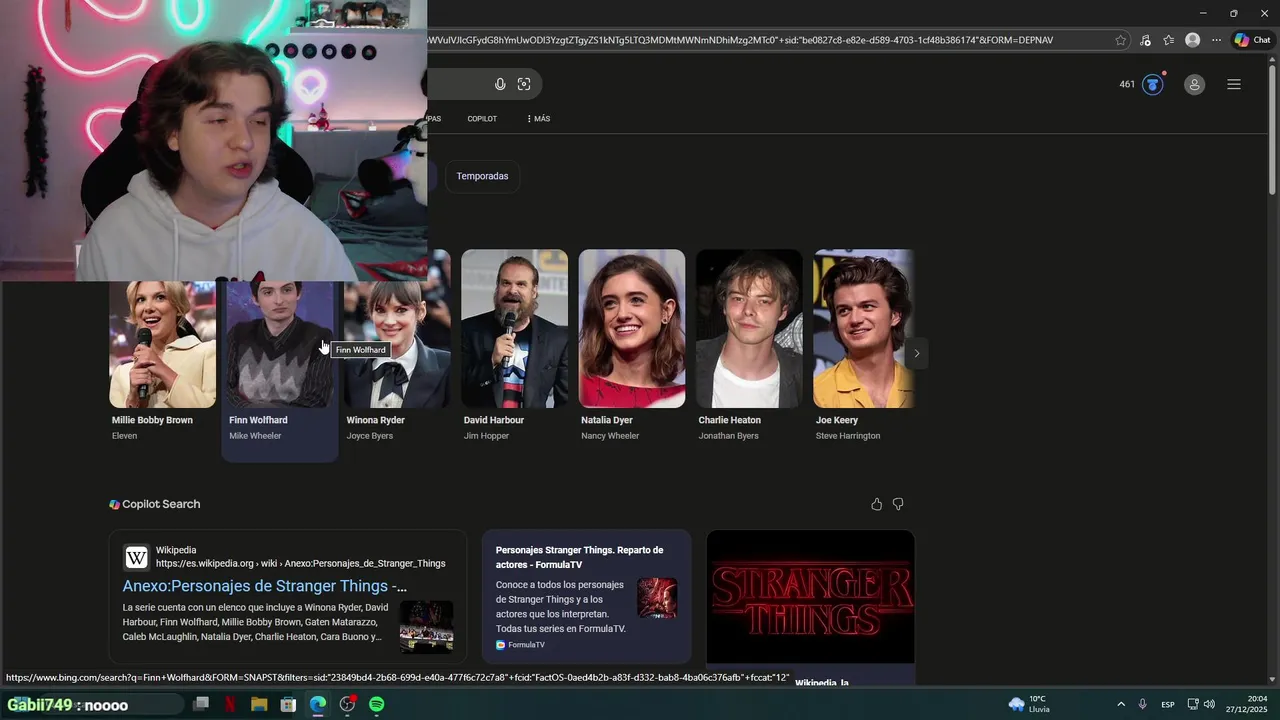
Task: Open Anexo:Personajes de Stranger Things Wikipedia link
Action: click(265, 586)
